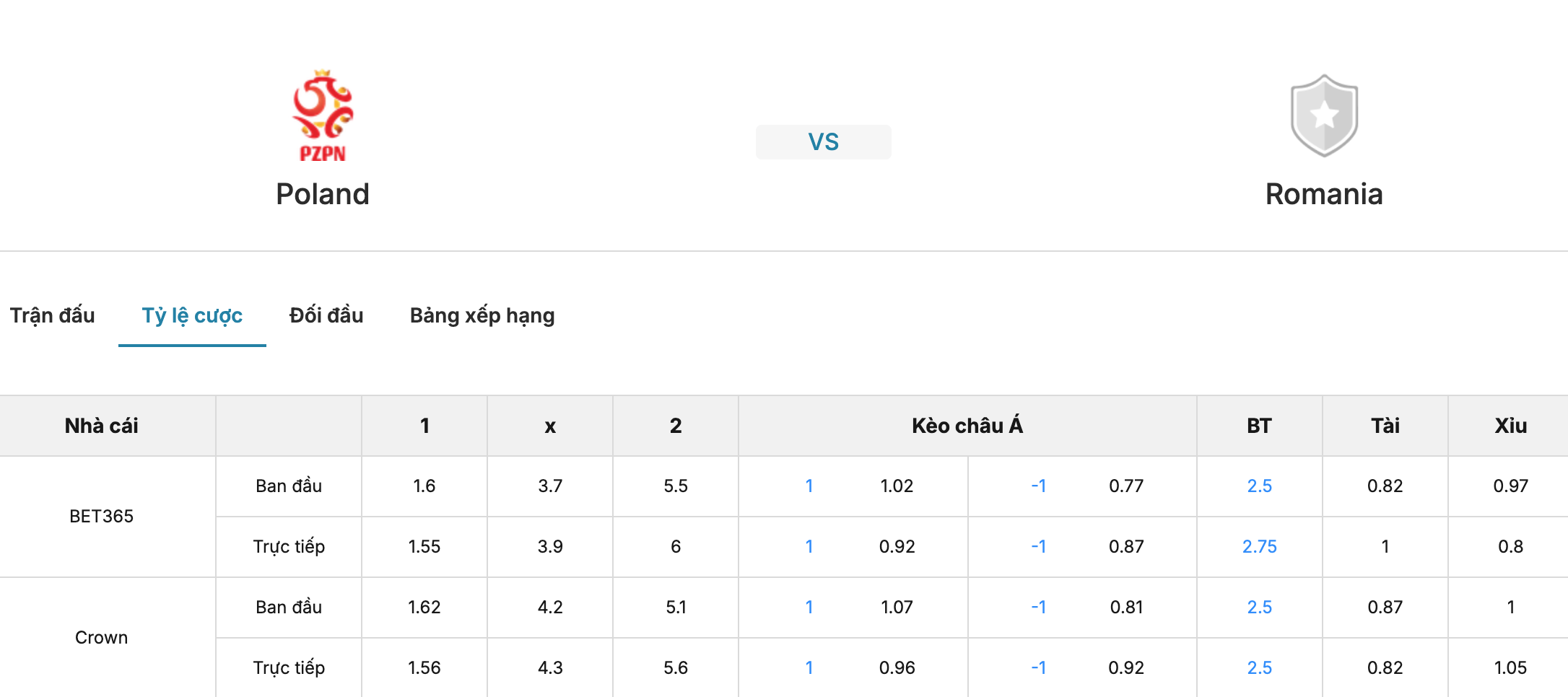Select the BET365 bookmaker cell
1568x697 pixels.
click(x=101, y=516)
